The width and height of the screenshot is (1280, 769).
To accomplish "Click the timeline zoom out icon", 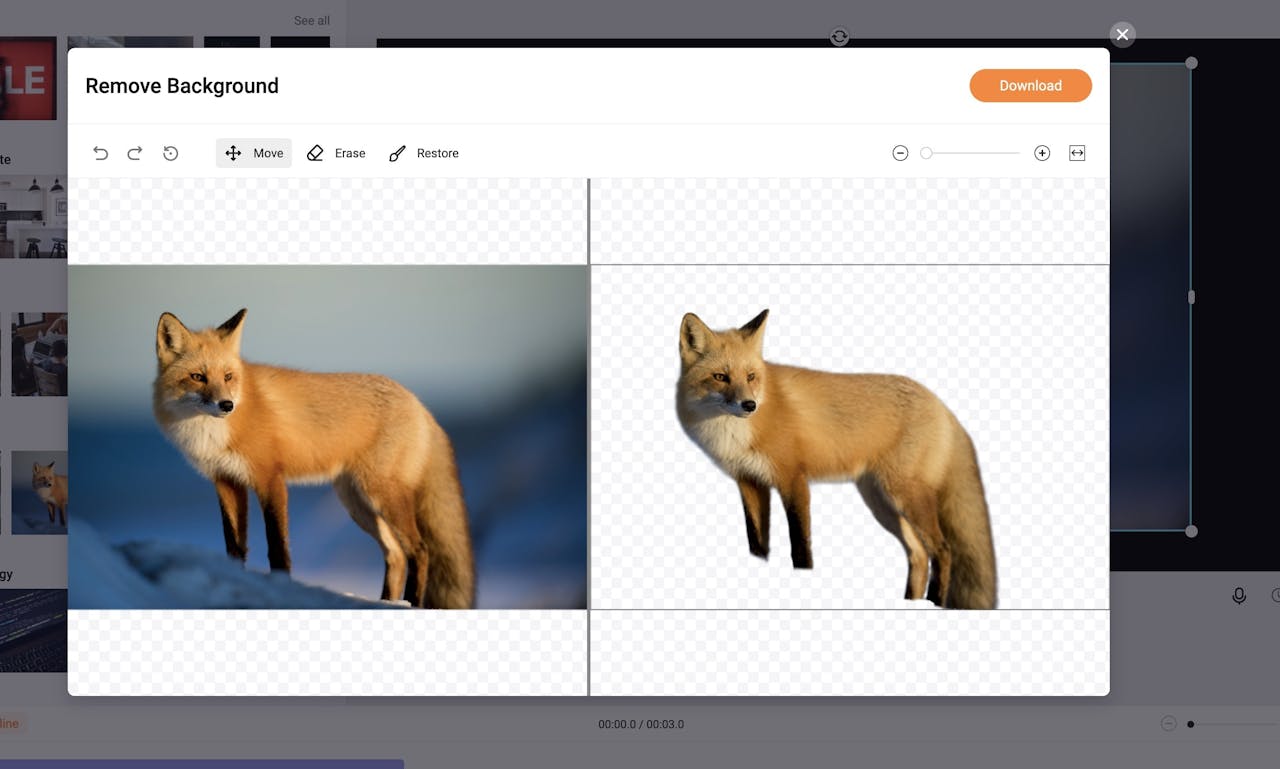I will [1168, 724].
